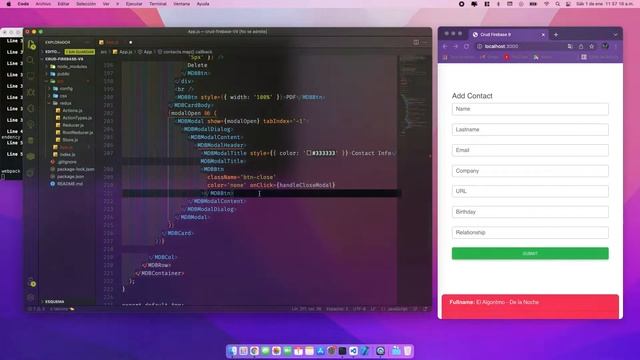
Task: Open index.js in the explorer
Action: tap(67, 155)
